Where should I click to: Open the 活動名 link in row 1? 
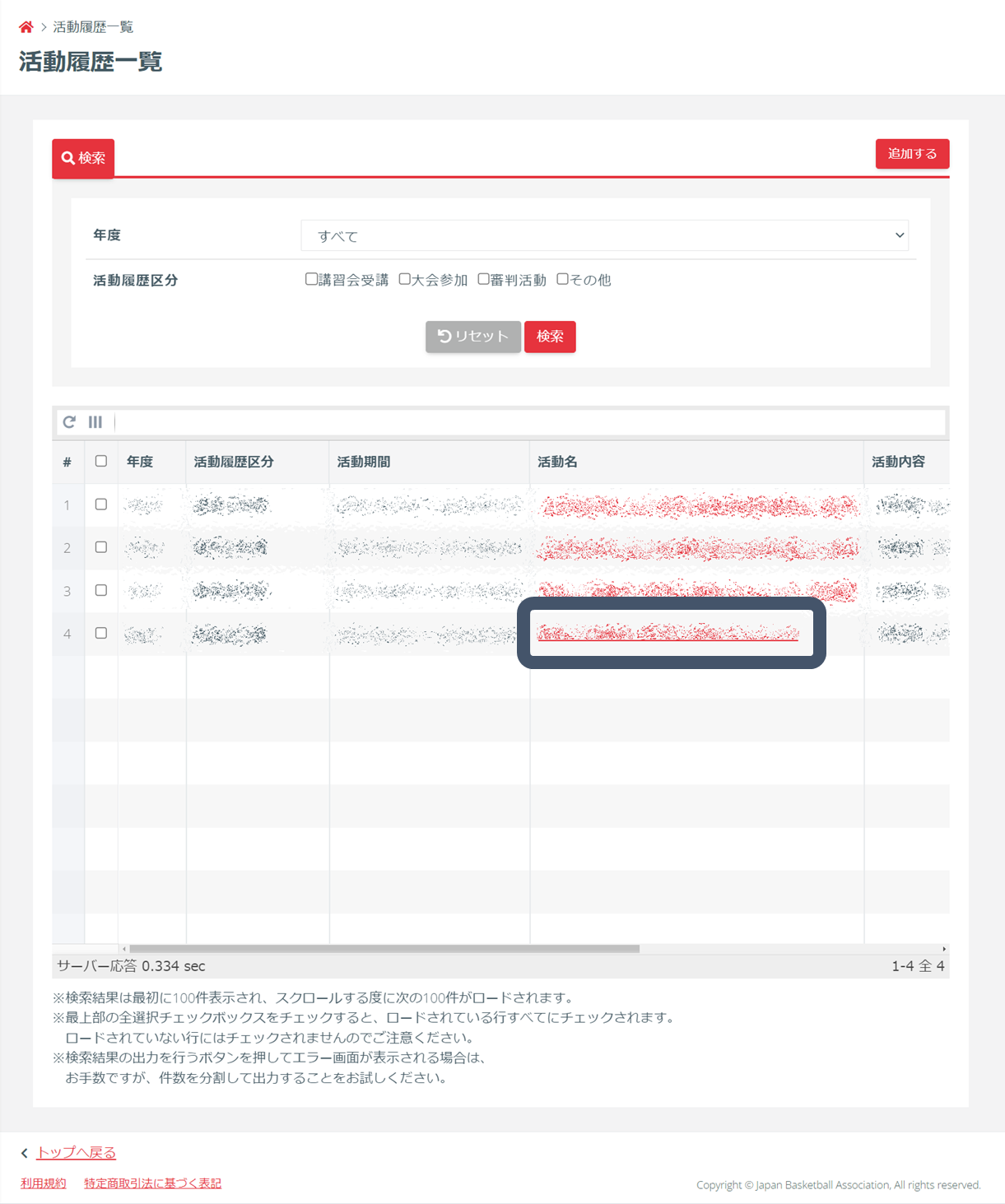click(x=699, y=506)
